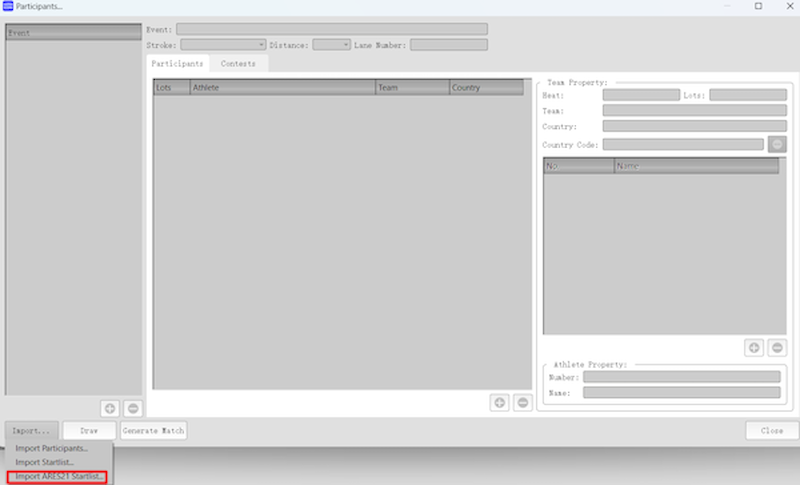Add an athlete to the team member list
This screenshot has width=800, height=485.
coord(755,348)
